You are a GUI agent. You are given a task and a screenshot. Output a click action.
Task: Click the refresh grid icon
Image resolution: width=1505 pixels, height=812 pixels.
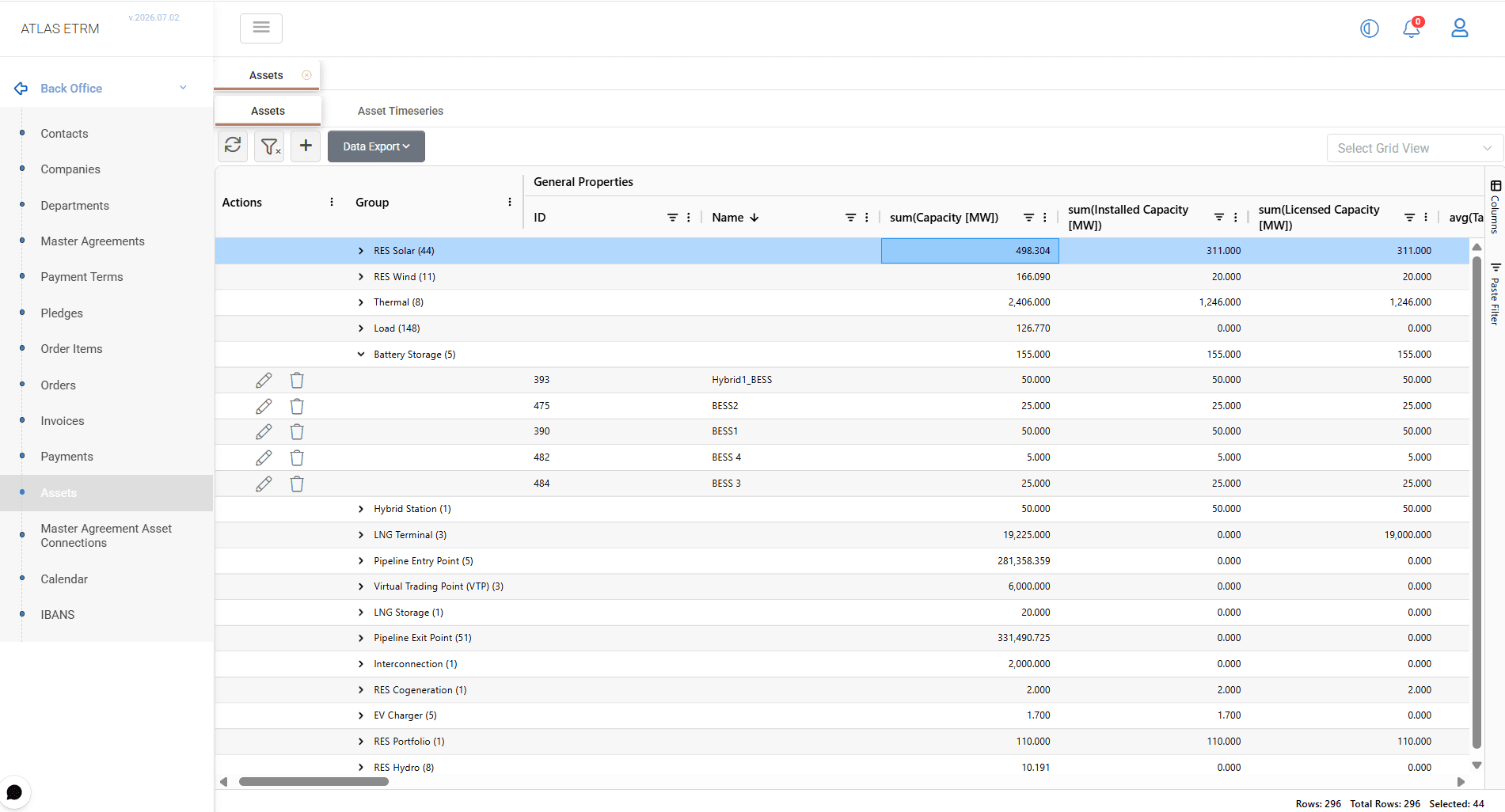(233, 146)
